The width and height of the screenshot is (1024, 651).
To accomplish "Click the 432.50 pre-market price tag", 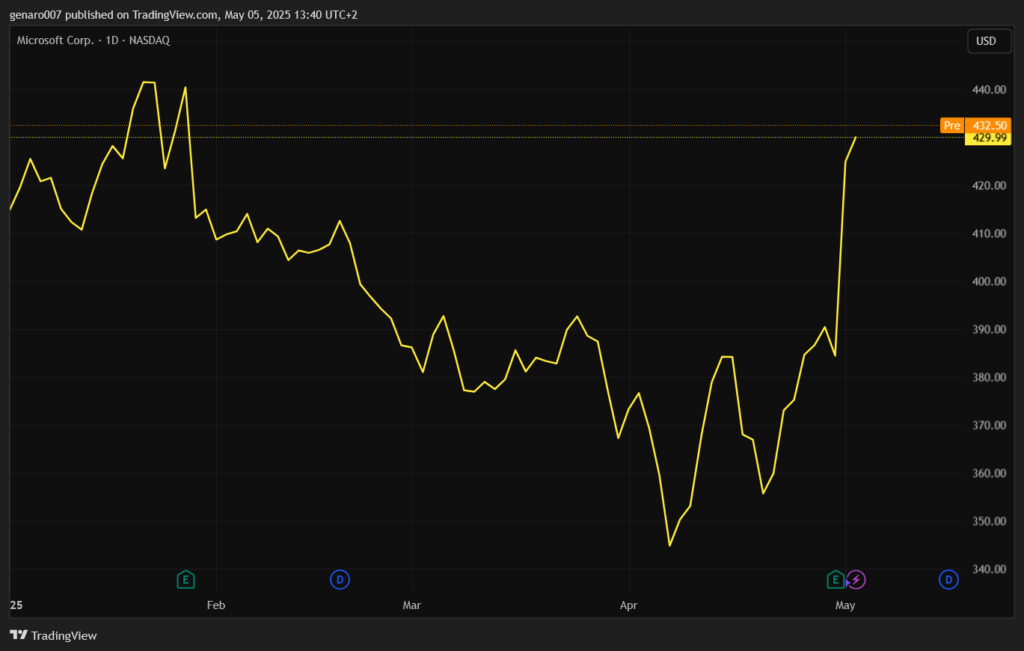I will tap(989, 125).
